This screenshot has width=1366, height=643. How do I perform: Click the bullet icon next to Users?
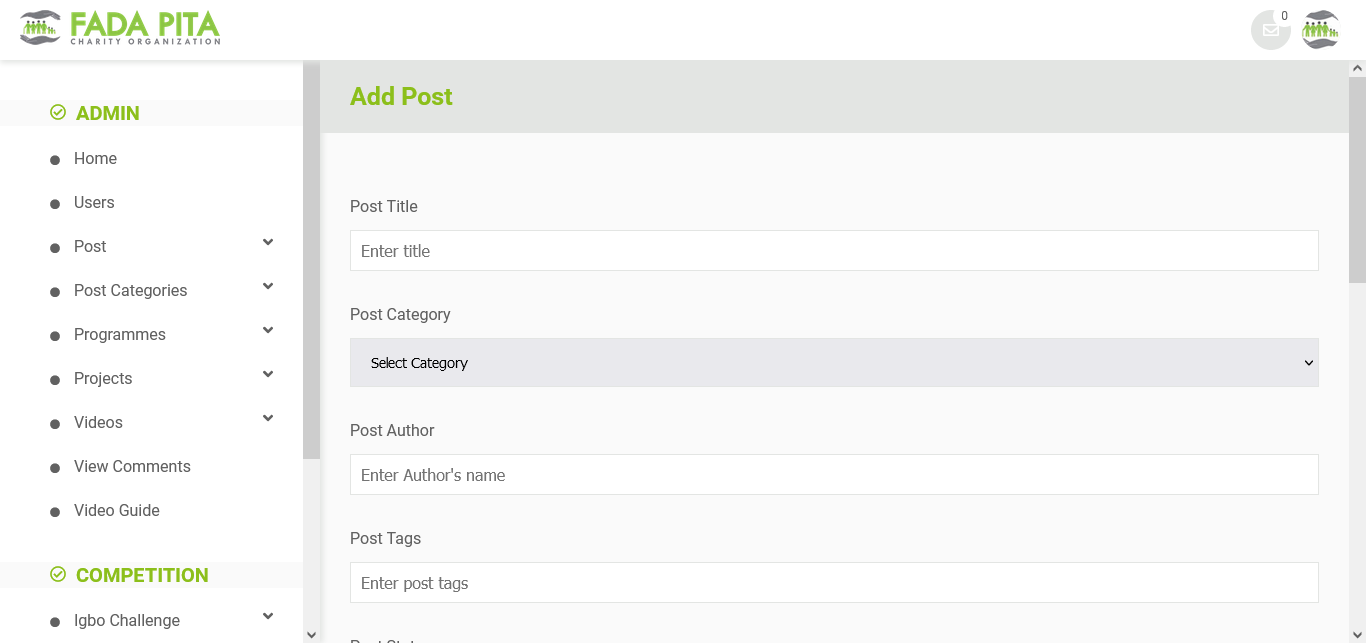[x=55, y=204]
